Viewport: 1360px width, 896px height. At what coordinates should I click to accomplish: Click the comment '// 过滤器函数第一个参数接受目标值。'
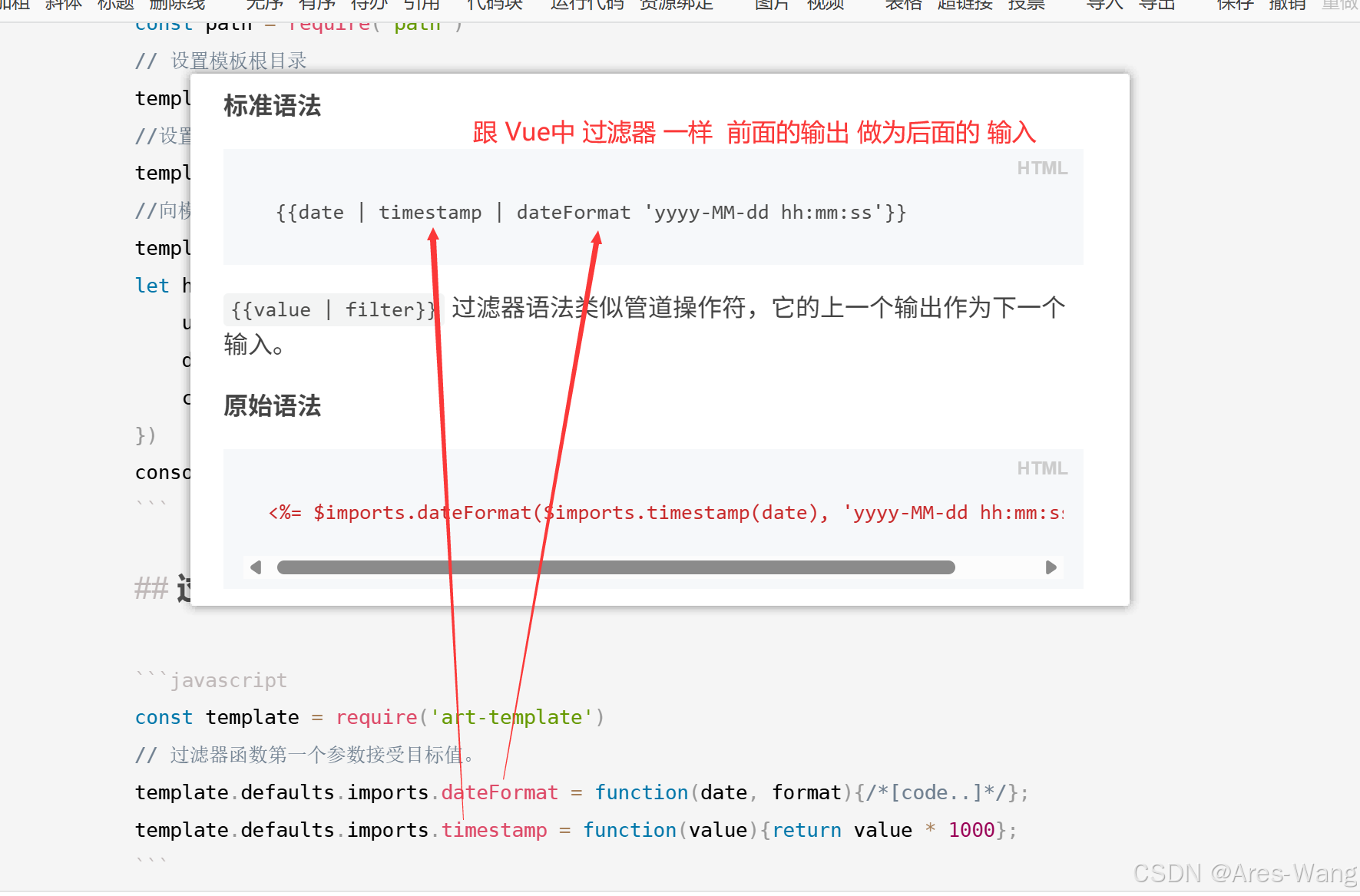(305, 755)
